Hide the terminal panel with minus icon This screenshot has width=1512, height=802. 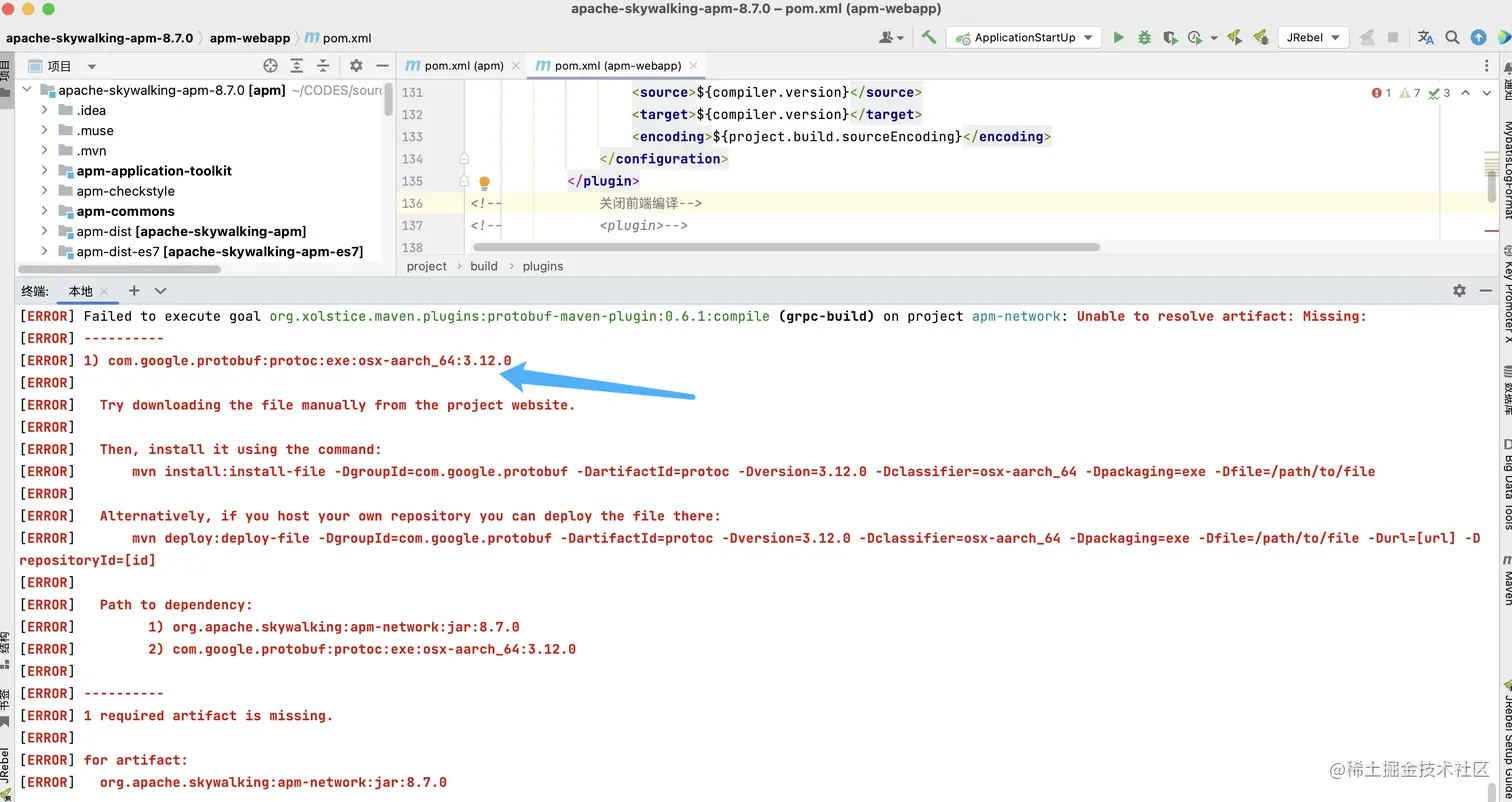1488,290
